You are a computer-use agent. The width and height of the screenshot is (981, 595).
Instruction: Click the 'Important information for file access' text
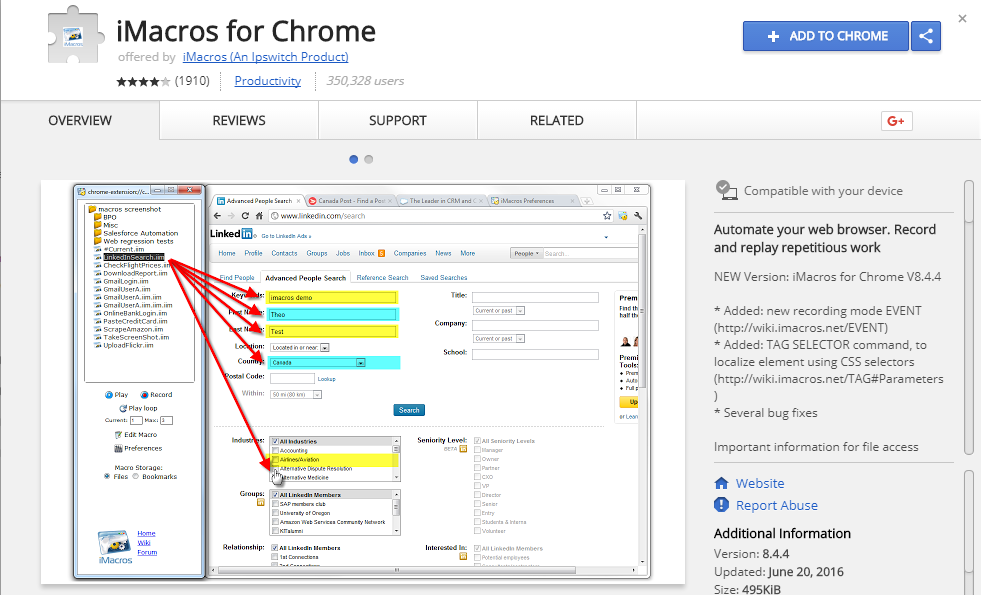tap(816, 447)
